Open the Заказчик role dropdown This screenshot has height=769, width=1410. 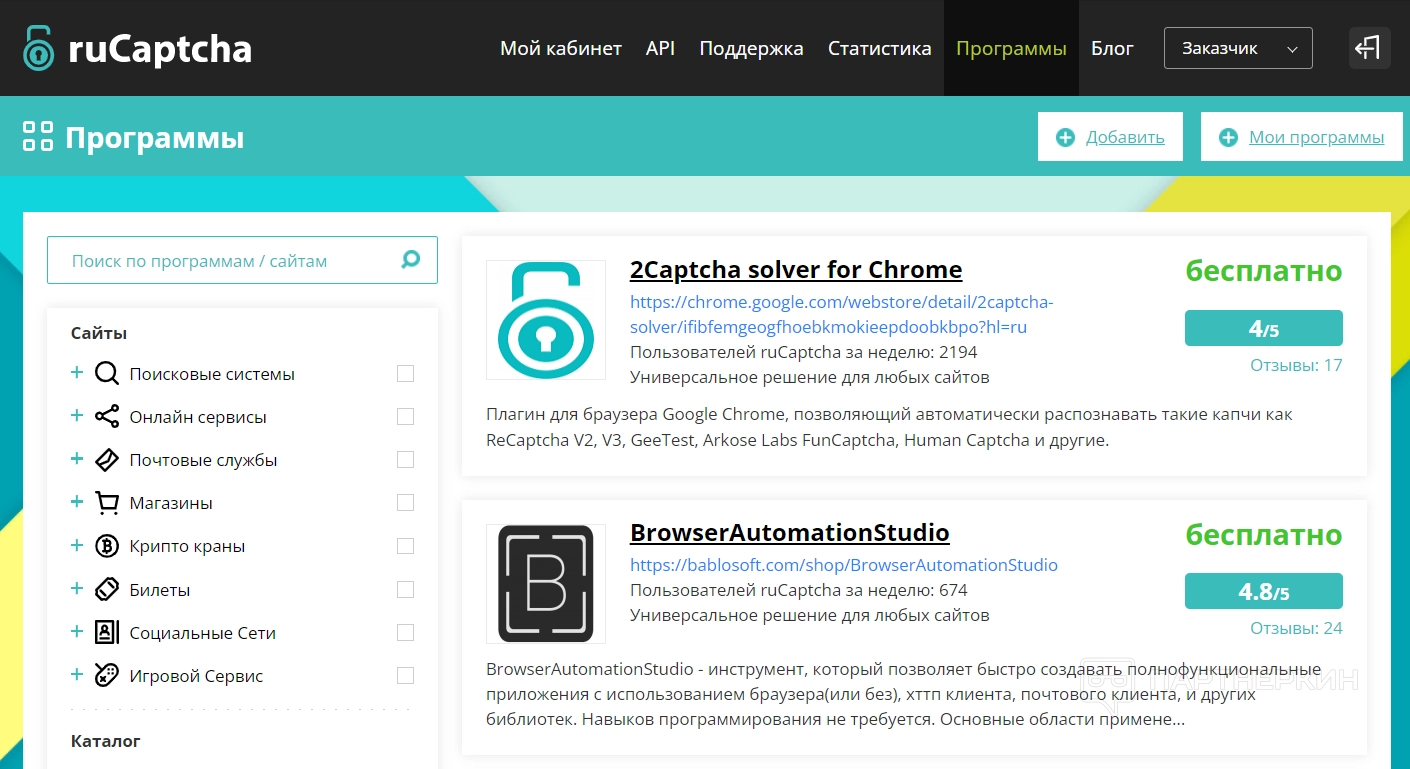[x=1238, y=48]
